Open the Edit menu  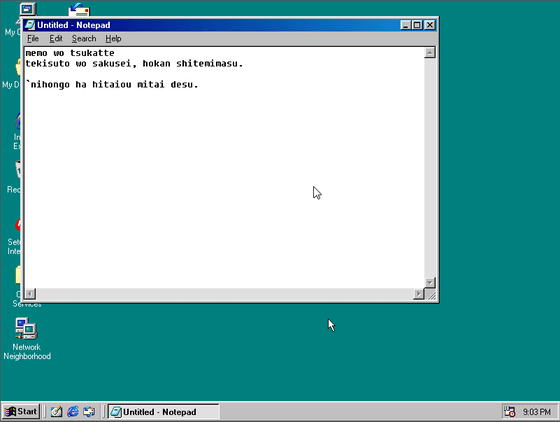click(56, 39)
